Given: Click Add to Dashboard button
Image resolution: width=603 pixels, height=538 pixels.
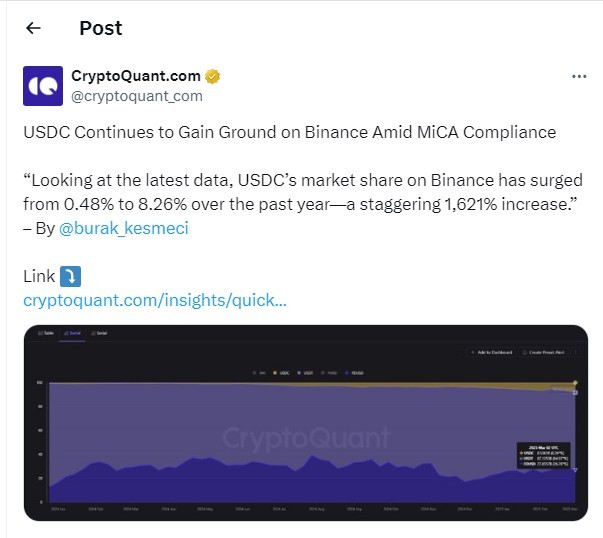Looking at the screenshot, I should click(x=492, y=352).
